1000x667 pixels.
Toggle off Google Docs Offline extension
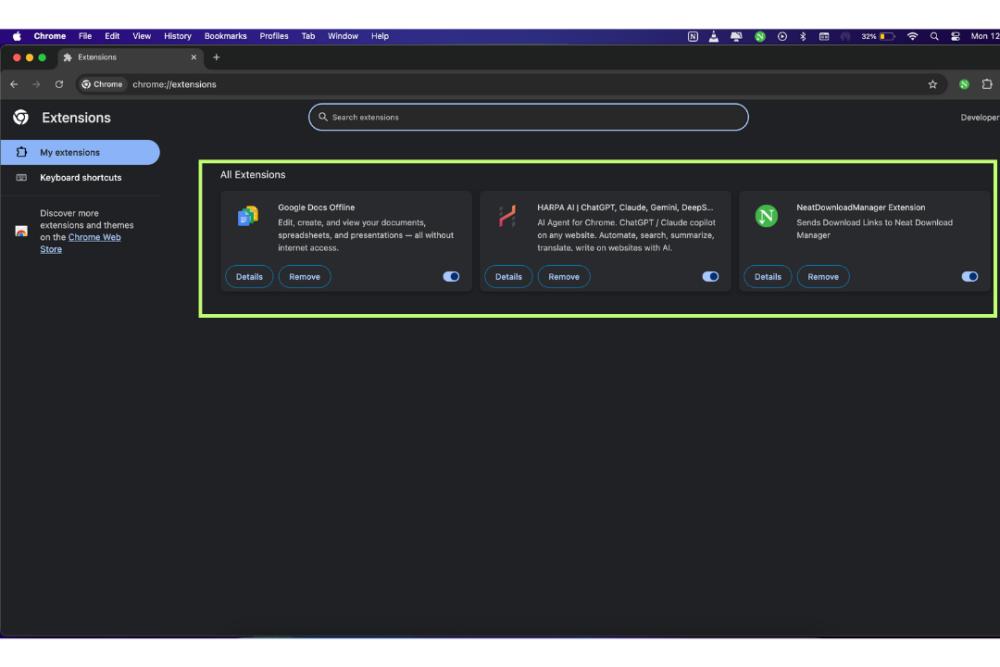point(451,277)
